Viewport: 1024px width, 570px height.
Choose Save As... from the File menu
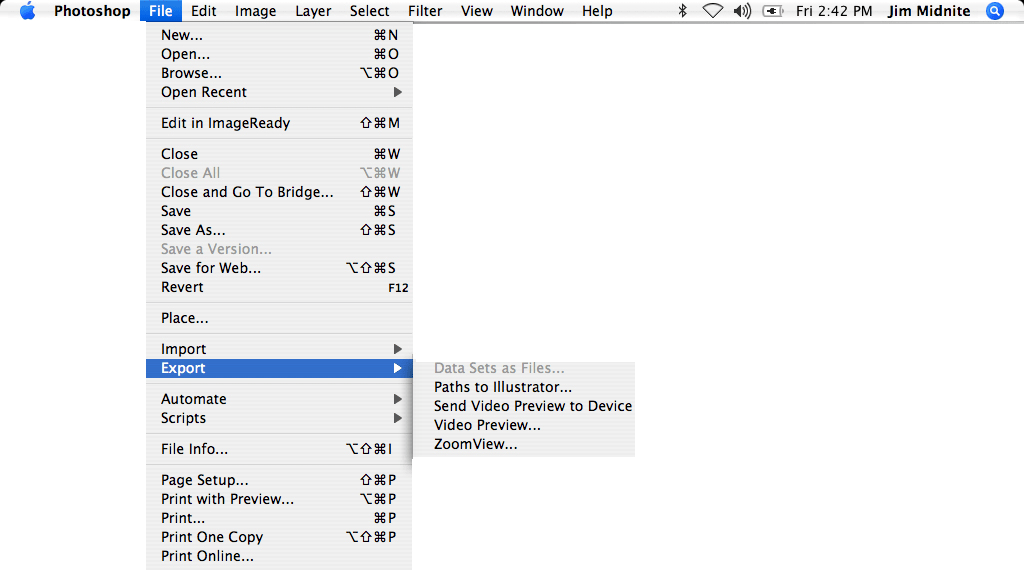coord(279,230)
